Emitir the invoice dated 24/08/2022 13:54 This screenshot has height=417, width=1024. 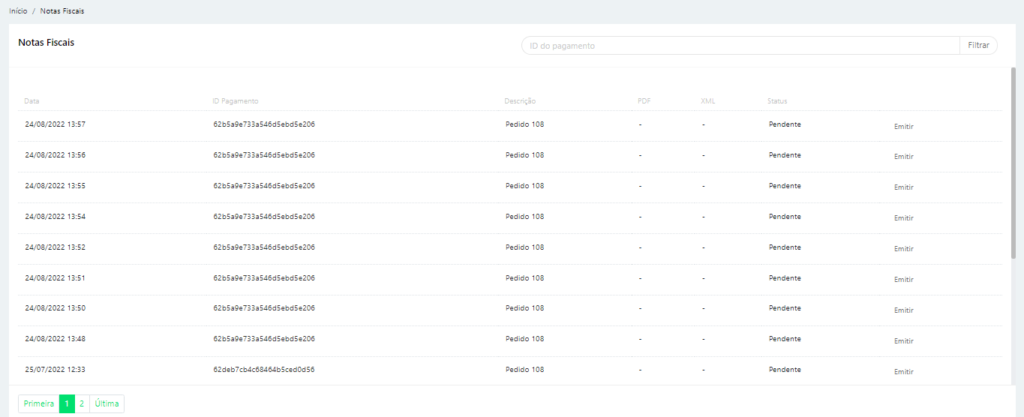(904, 218)
